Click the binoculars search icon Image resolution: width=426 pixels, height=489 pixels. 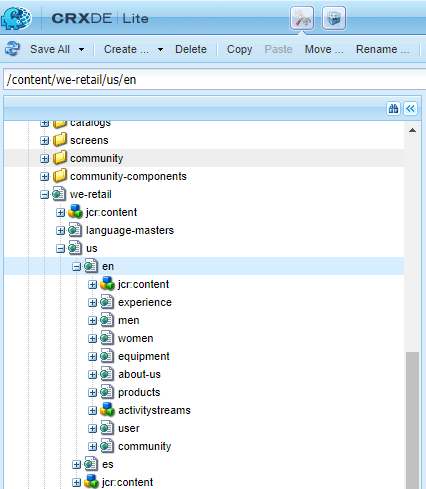[x=393, y=109]
